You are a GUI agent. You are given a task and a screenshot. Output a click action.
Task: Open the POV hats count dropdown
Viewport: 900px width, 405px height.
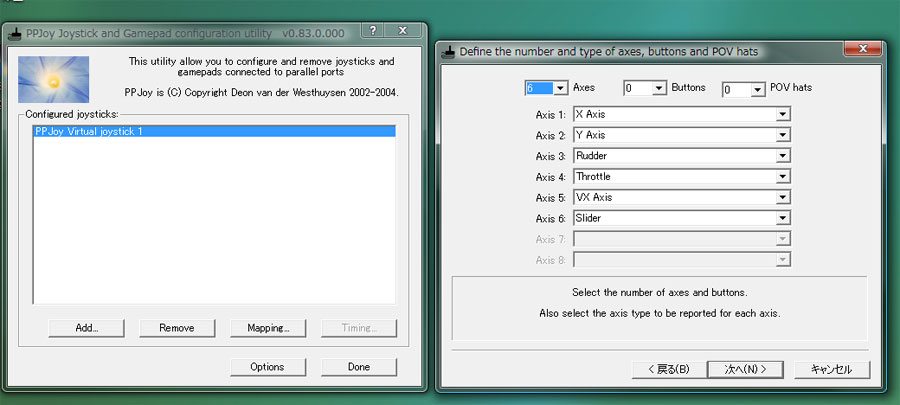757,89
